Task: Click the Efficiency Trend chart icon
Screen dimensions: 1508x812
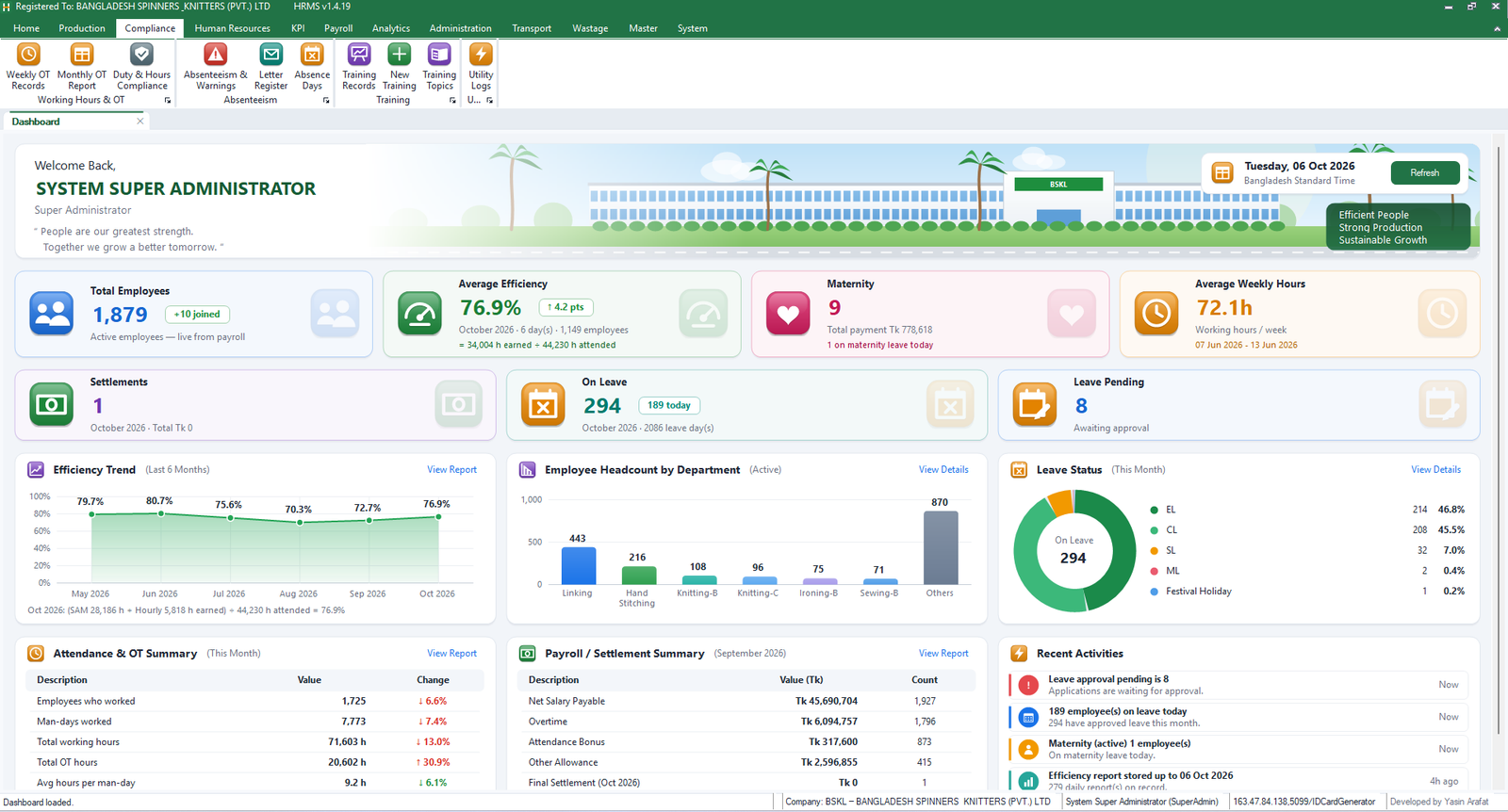Action: tap(36, 469)
